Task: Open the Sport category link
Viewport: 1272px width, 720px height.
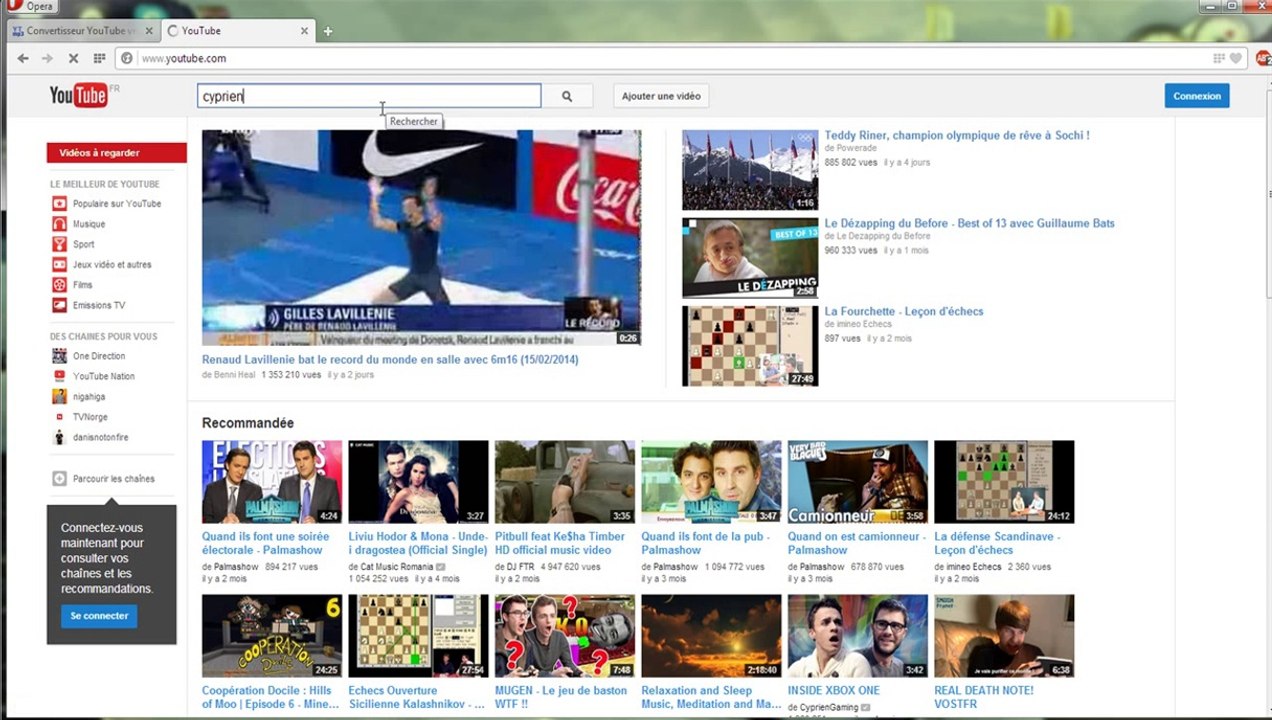Action: pos(84,244)
